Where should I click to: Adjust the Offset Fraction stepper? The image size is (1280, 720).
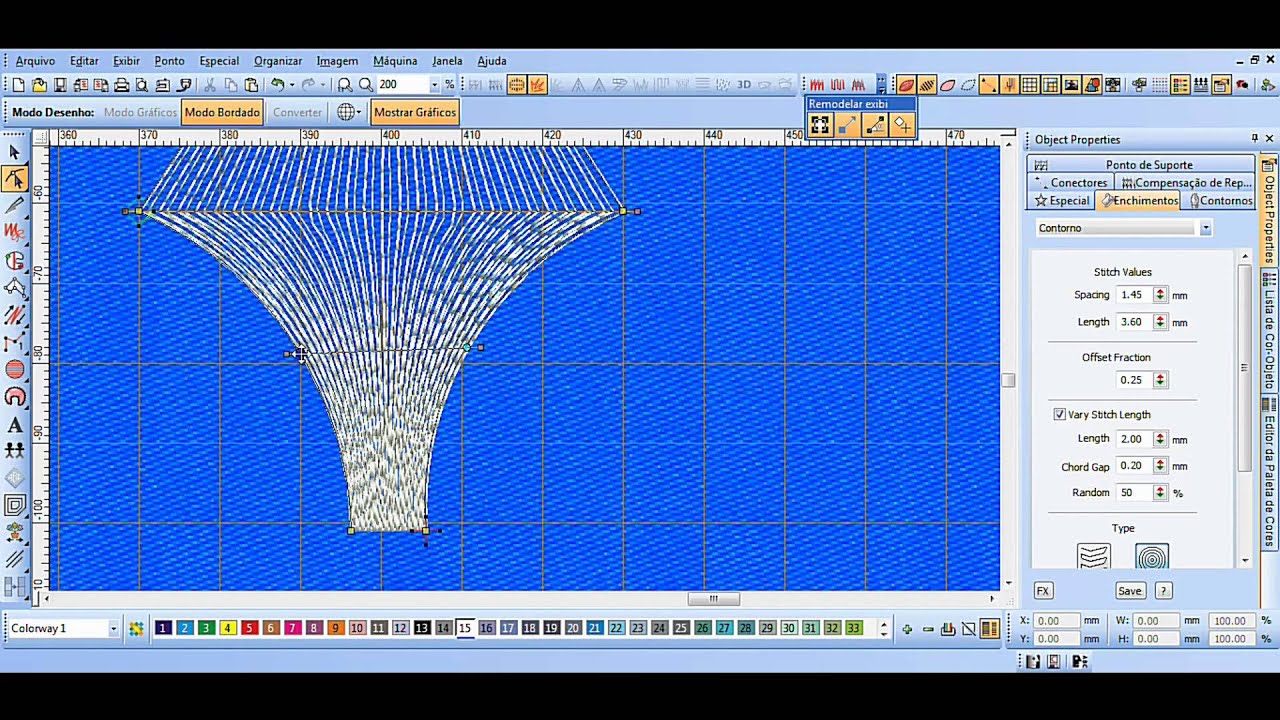tap(1160, 380)
